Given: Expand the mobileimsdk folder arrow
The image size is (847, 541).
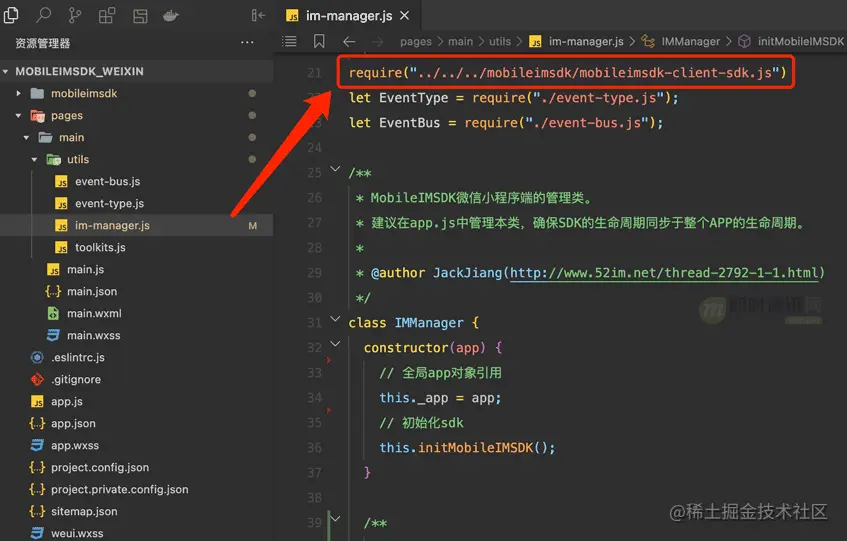Looking at the screenshot, I should [18, 93].
